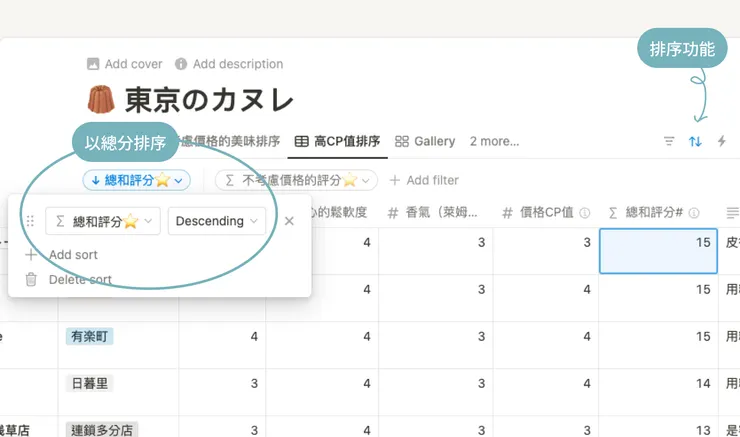740x437 pixels.
Task: Select the highlighted cell with value 15
Action: pos(658,251)
